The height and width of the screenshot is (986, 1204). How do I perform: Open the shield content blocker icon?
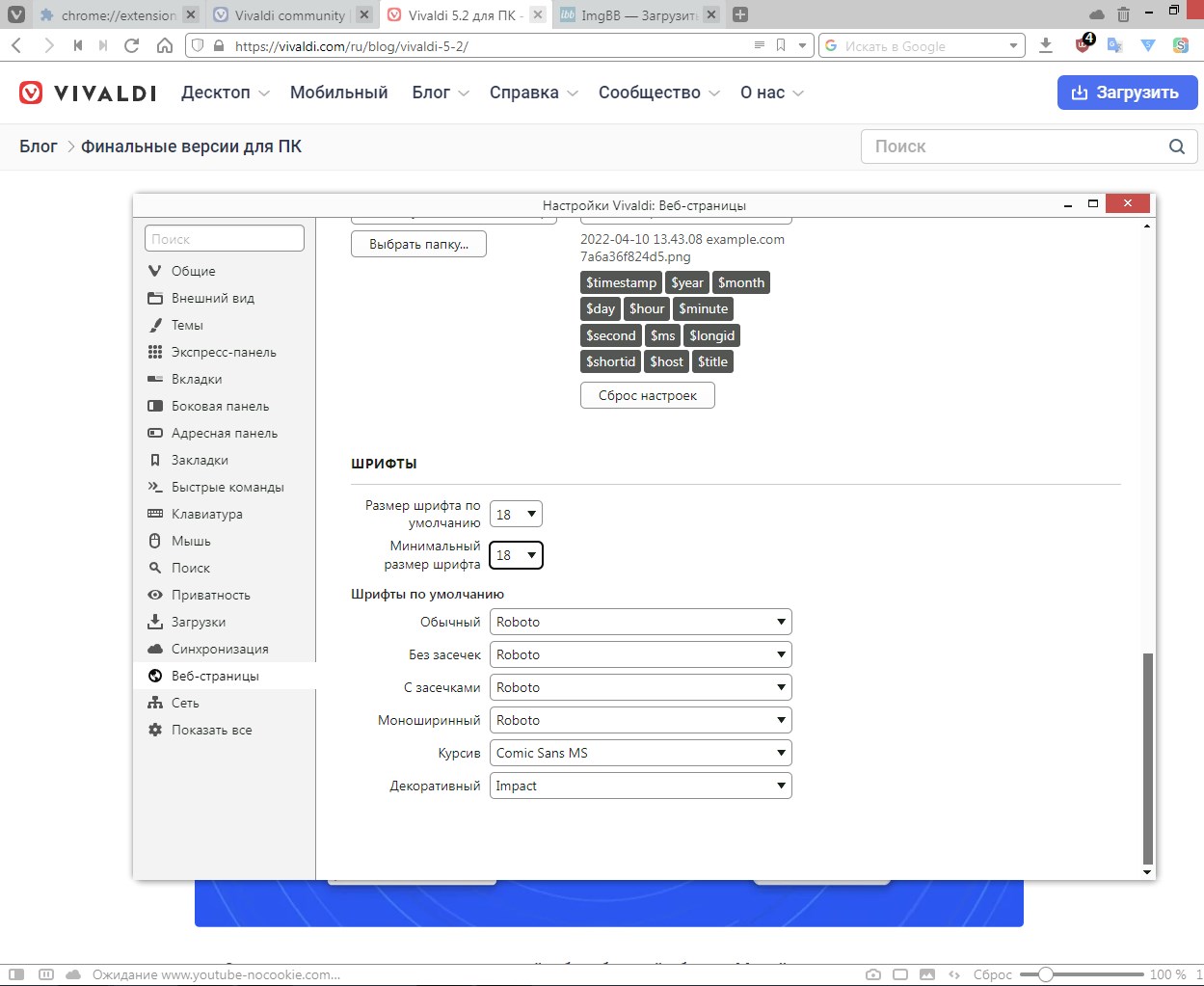[x=198, y=45]
